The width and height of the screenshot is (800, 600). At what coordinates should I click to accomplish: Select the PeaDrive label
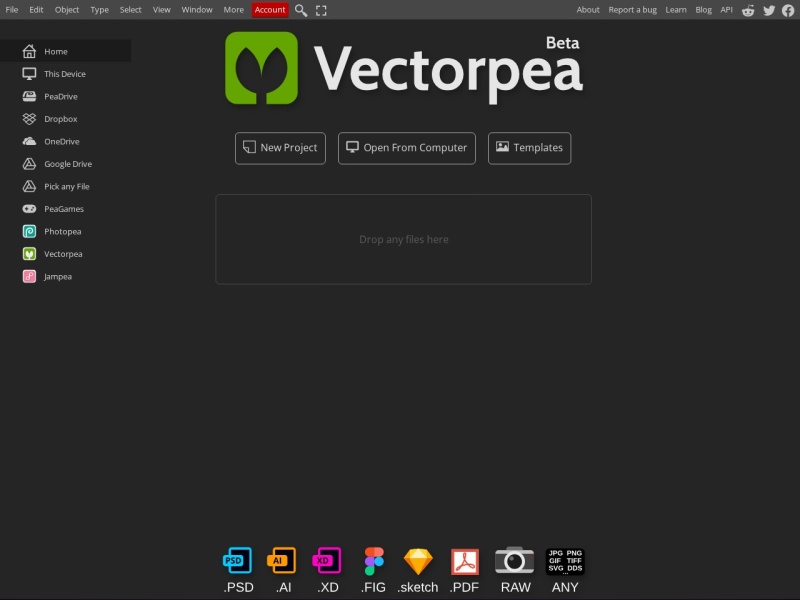[x=61, y=96]
